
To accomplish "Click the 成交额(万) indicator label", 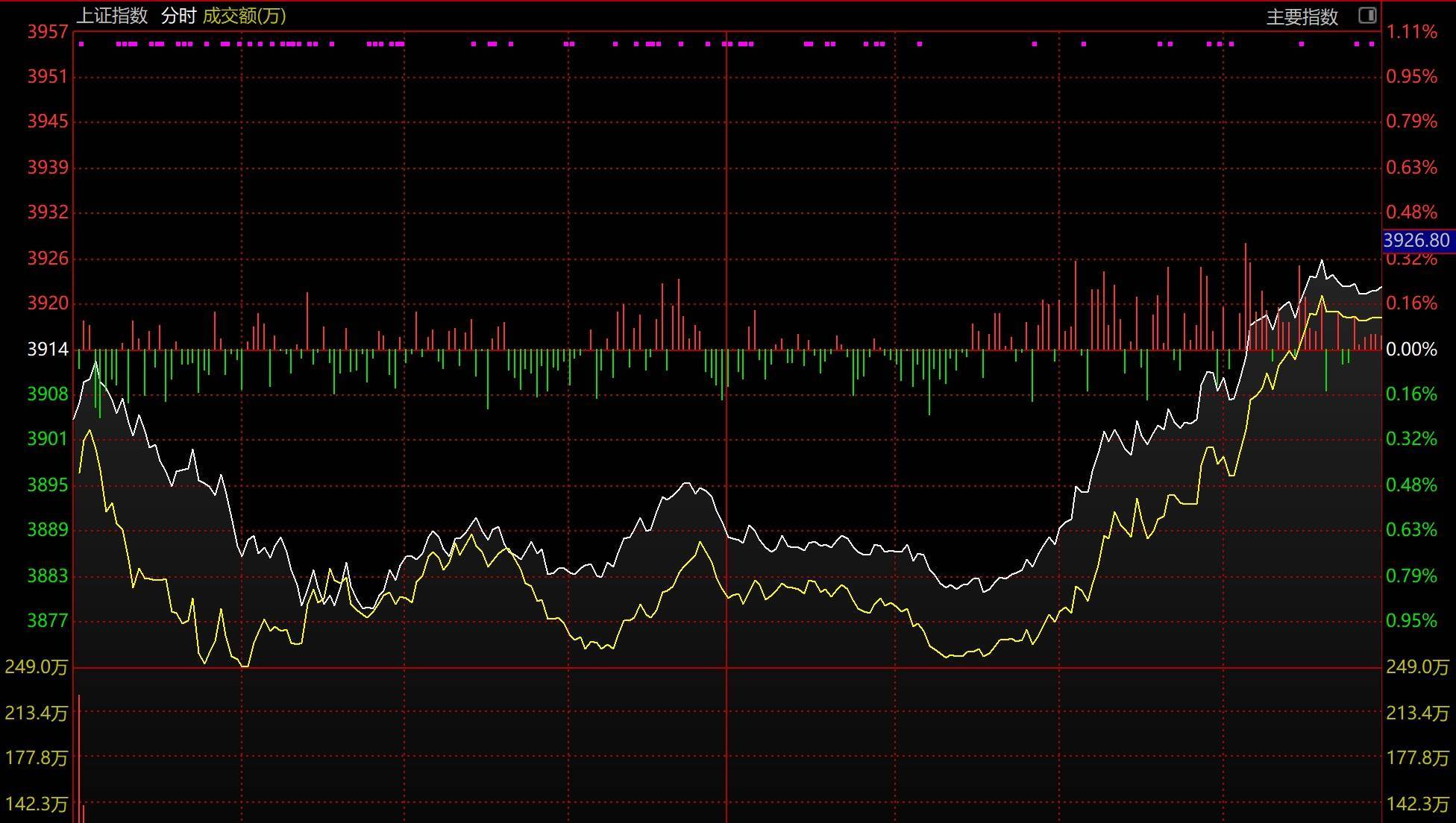I will pyautogui.click(x=244, y=16).
